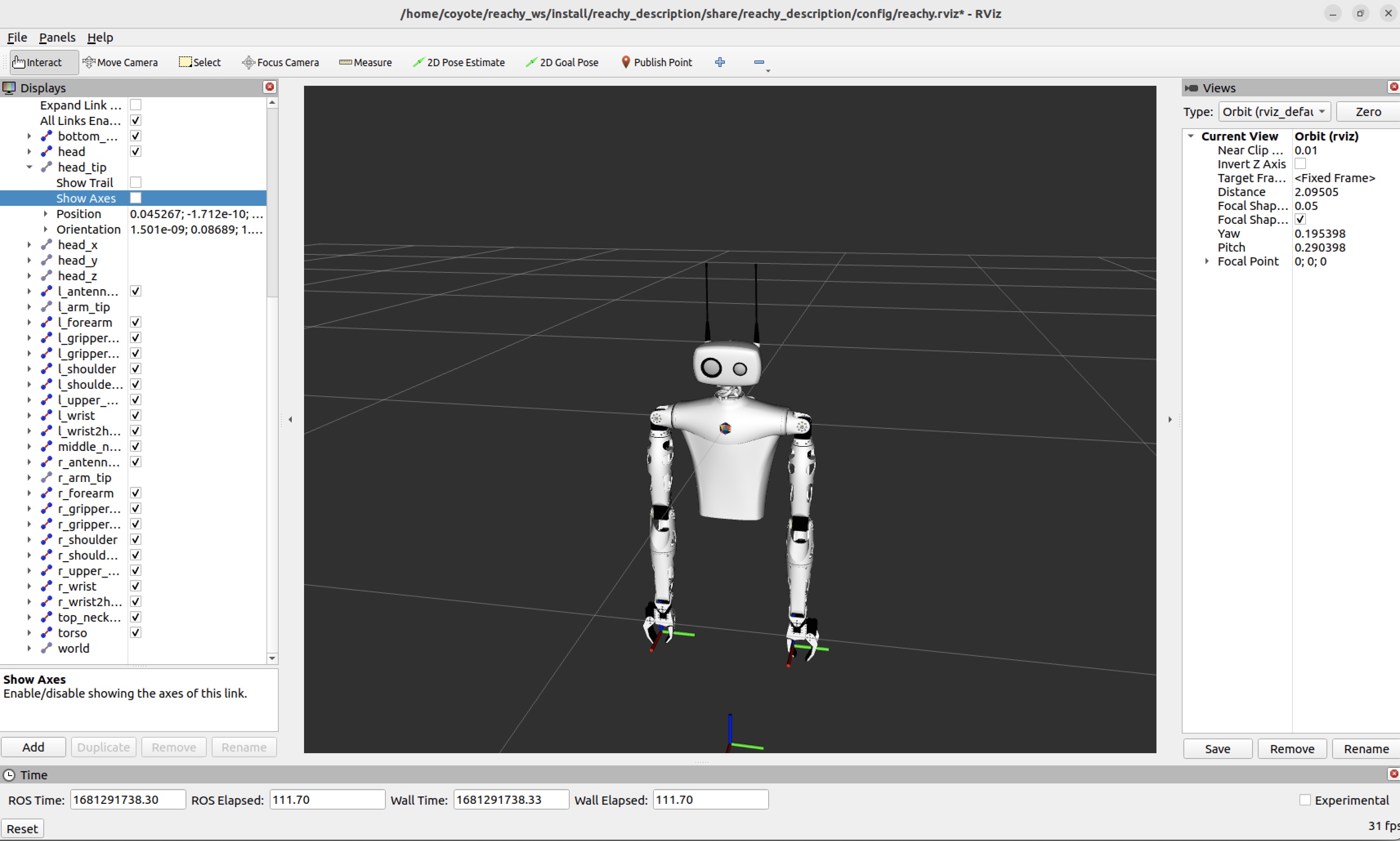Click the Displays panel monitor icon
1400x841 pixels.
tap(9, 88)
